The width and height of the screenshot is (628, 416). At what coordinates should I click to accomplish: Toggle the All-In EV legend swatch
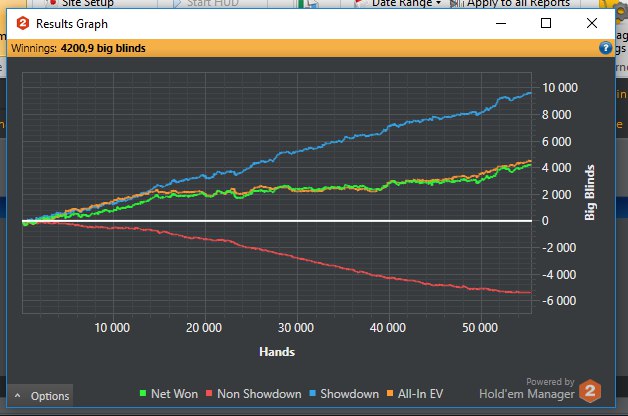(390, 393)
